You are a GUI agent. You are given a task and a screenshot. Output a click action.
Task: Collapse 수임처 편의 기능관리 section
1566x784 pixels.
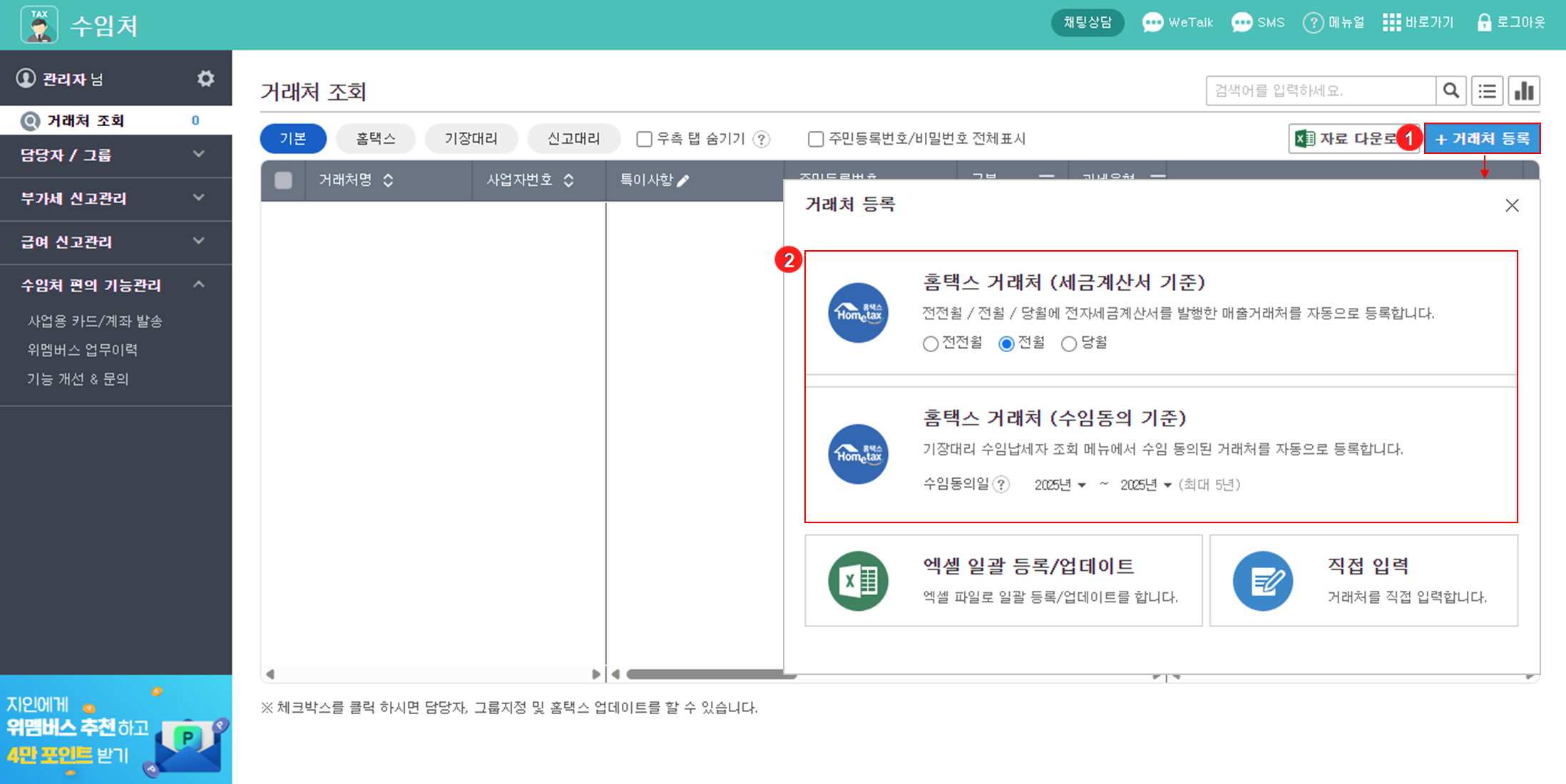pyautogui.click(x=198, y=285)
